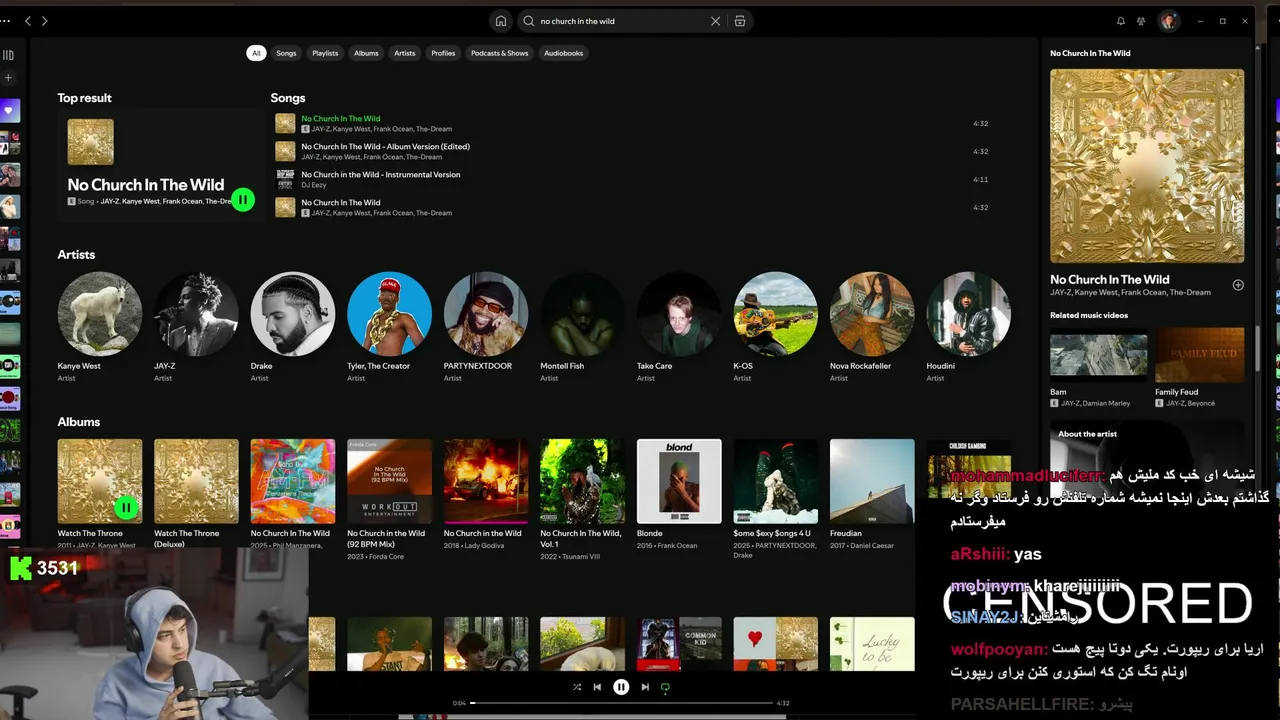Filter results by Albums
The image size is (1280, 720).
366,53
